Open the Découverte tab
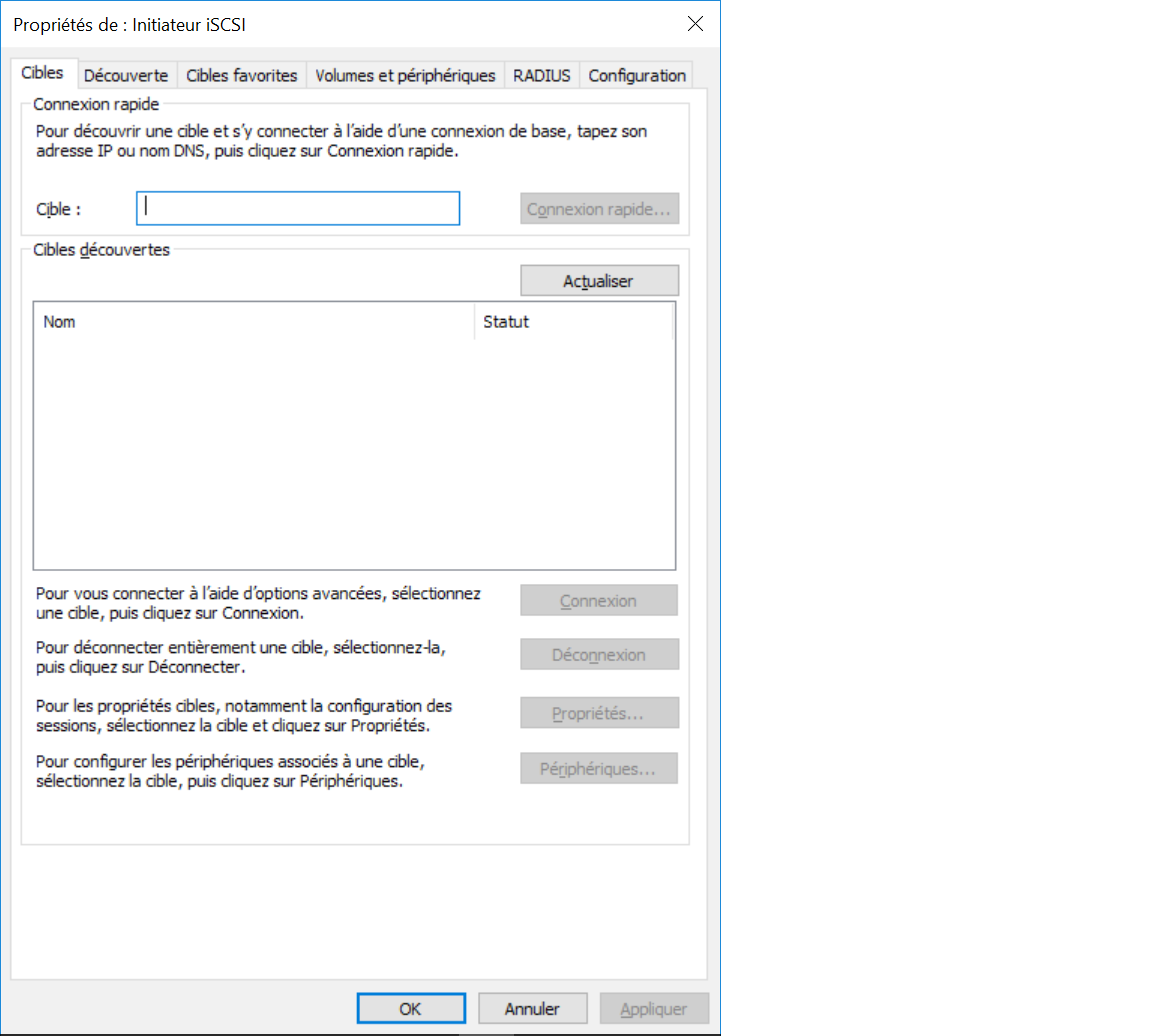 click(x=126, y=75)
